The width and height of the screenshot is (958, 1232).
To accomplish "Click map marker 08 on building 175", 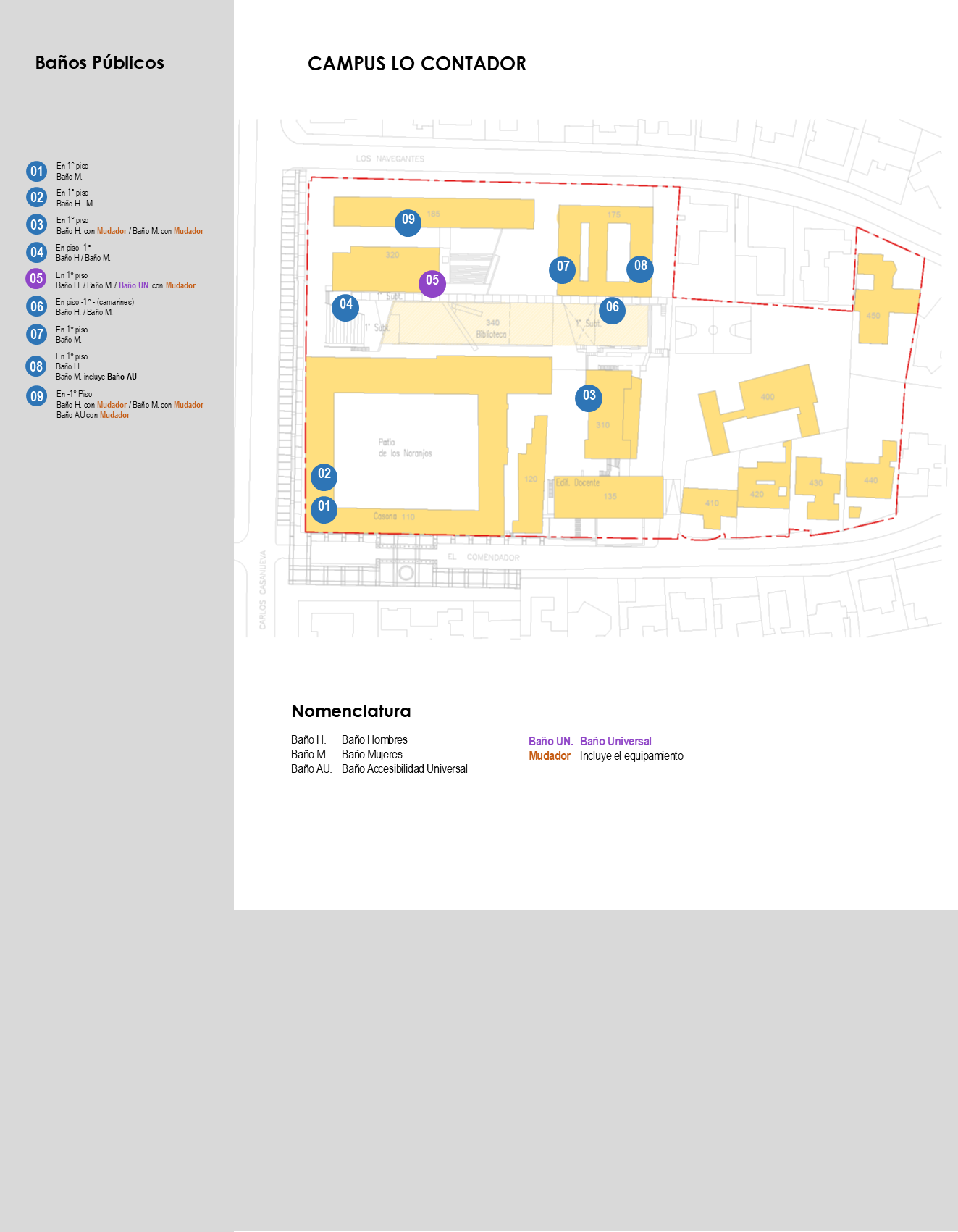I will (640, 269).
